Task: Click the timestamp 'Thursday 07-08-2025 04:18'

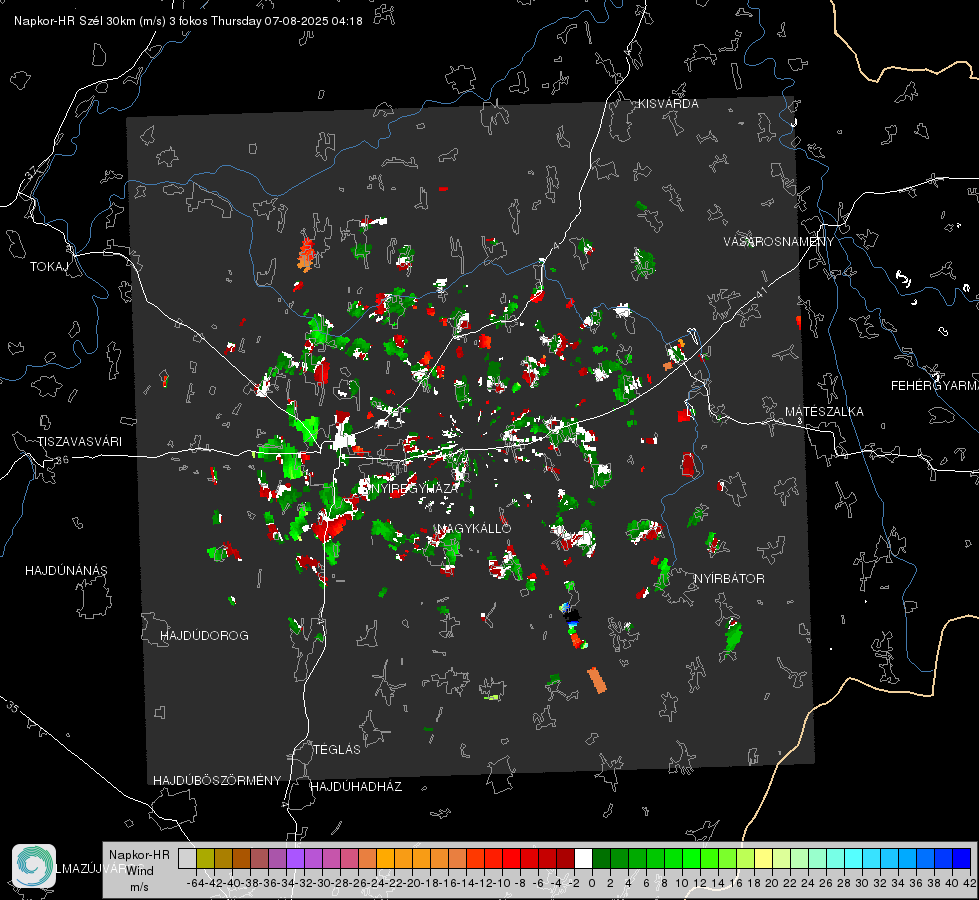Action: pyautogui.click(x=287, y=21)
